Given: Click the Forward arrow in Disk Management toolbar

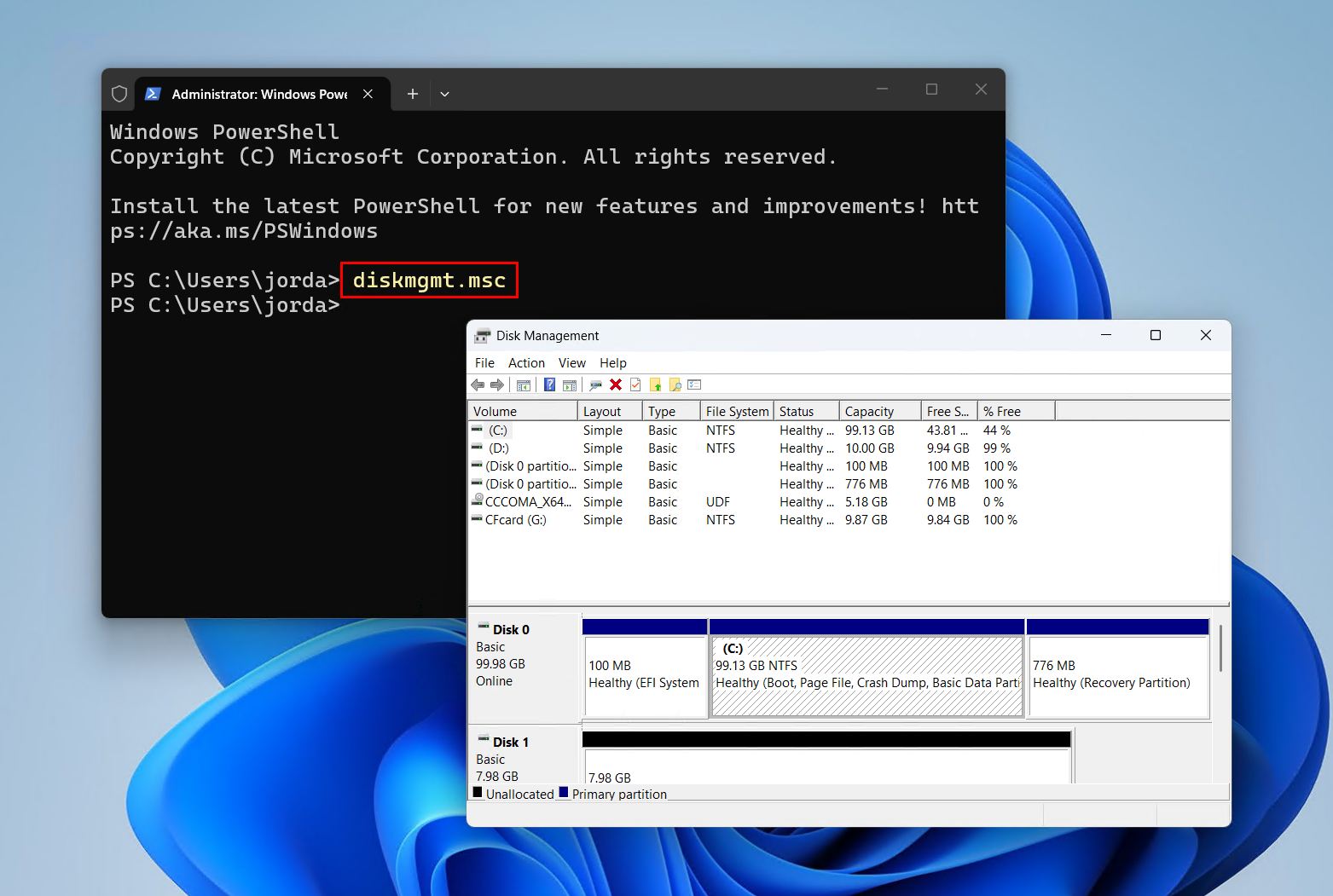Looking at the screenshot, I should pos(496,385).
